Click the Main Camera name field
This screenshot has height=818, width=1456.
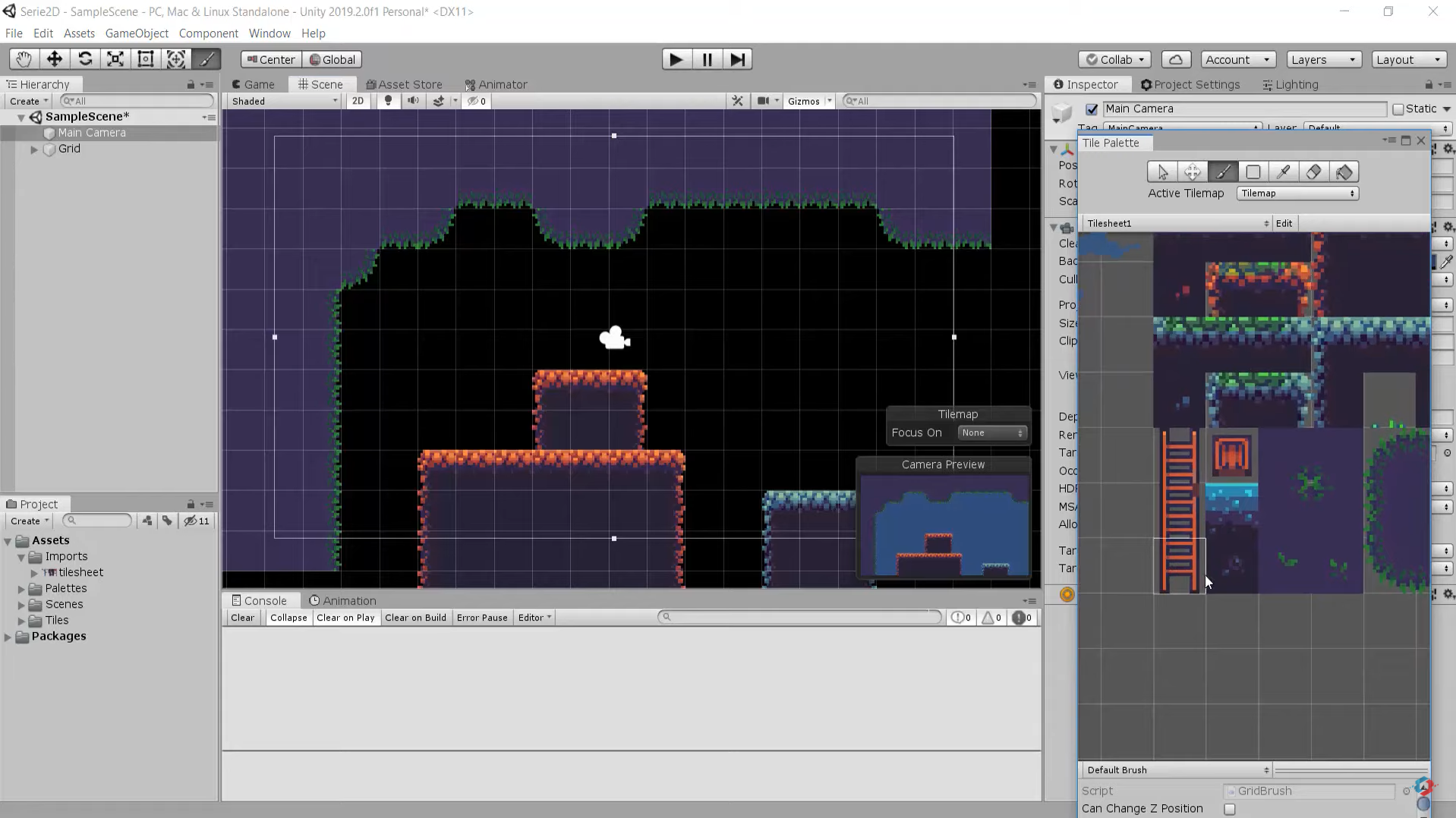point(1243,109)
